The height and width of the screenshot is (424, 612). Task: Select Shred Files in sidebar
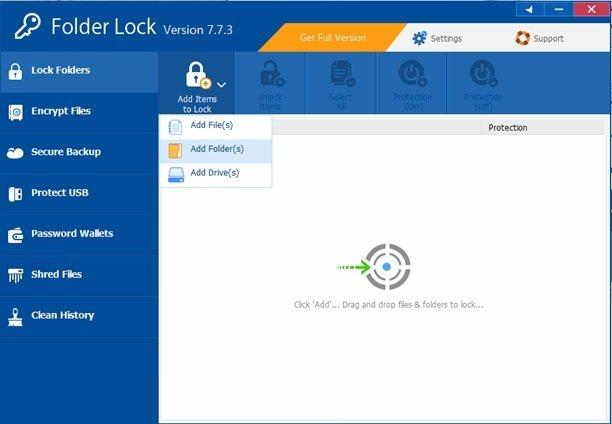point(79,275)
